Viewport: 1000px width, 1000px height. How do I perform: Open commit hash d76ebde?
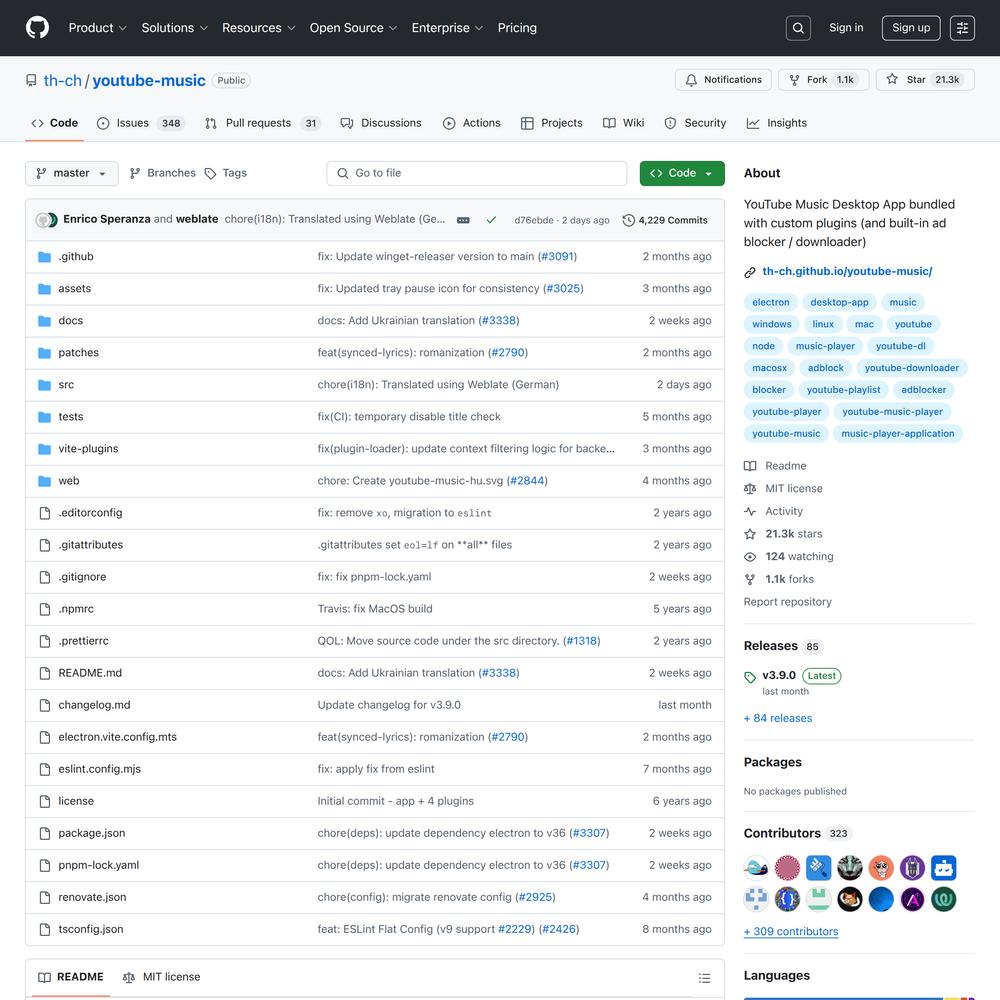point(534,220)
